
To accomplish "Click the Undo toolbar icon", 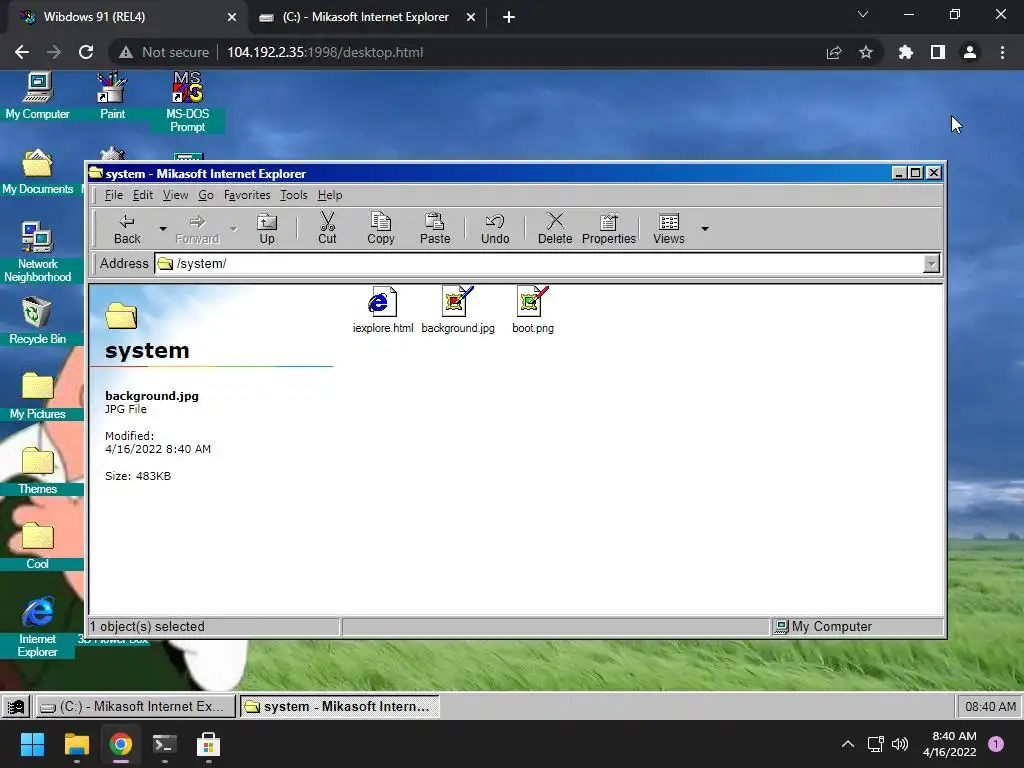I will pos(495,229).
